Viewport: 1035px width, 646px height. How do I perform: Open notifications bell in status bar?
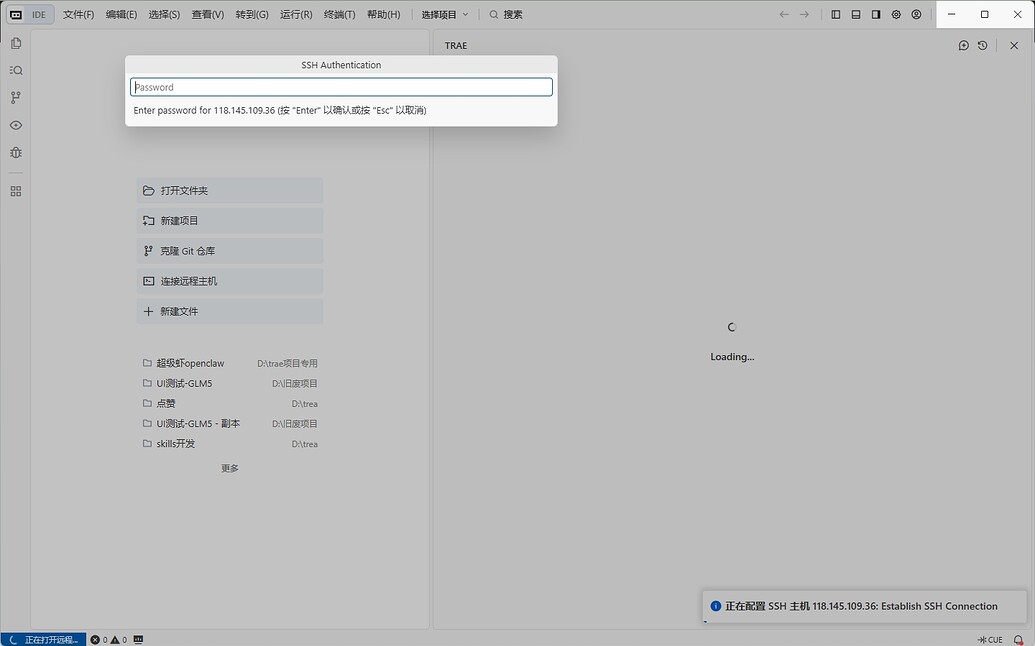click(x=1018, y=639)
